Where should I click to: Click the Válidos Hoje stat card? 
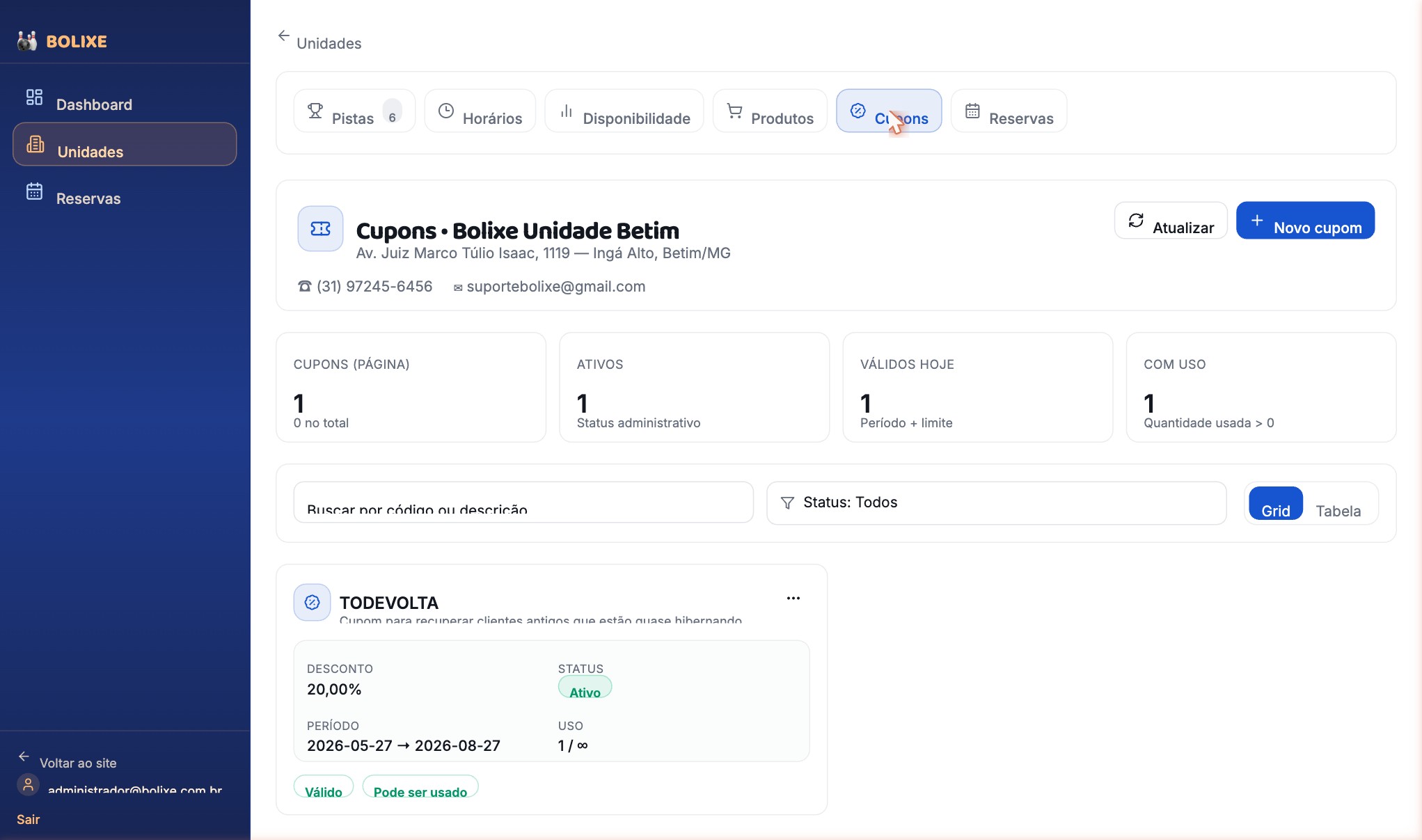pyautogui.click(x=977, y=387)
